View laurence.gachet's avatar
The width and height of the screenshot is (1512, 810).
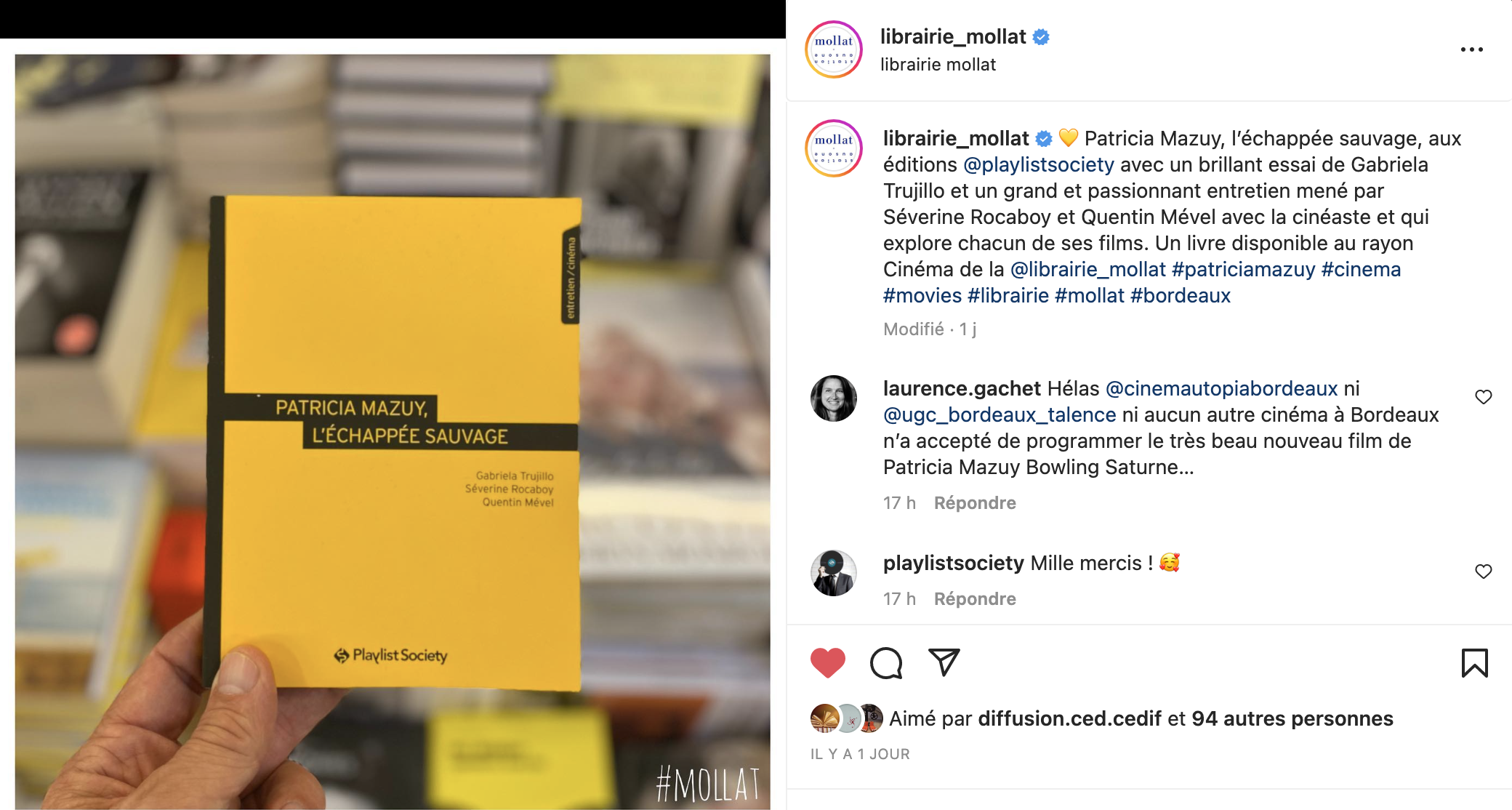click(x=834, y=398)
